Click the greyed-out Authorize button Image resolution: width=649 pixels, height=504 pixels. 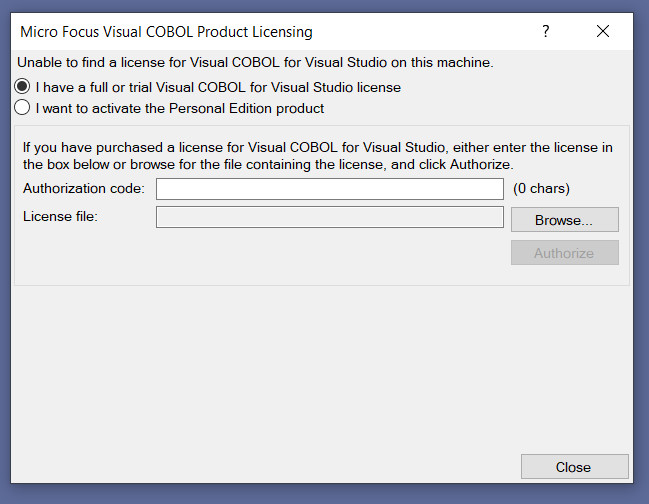click(564, 253)
